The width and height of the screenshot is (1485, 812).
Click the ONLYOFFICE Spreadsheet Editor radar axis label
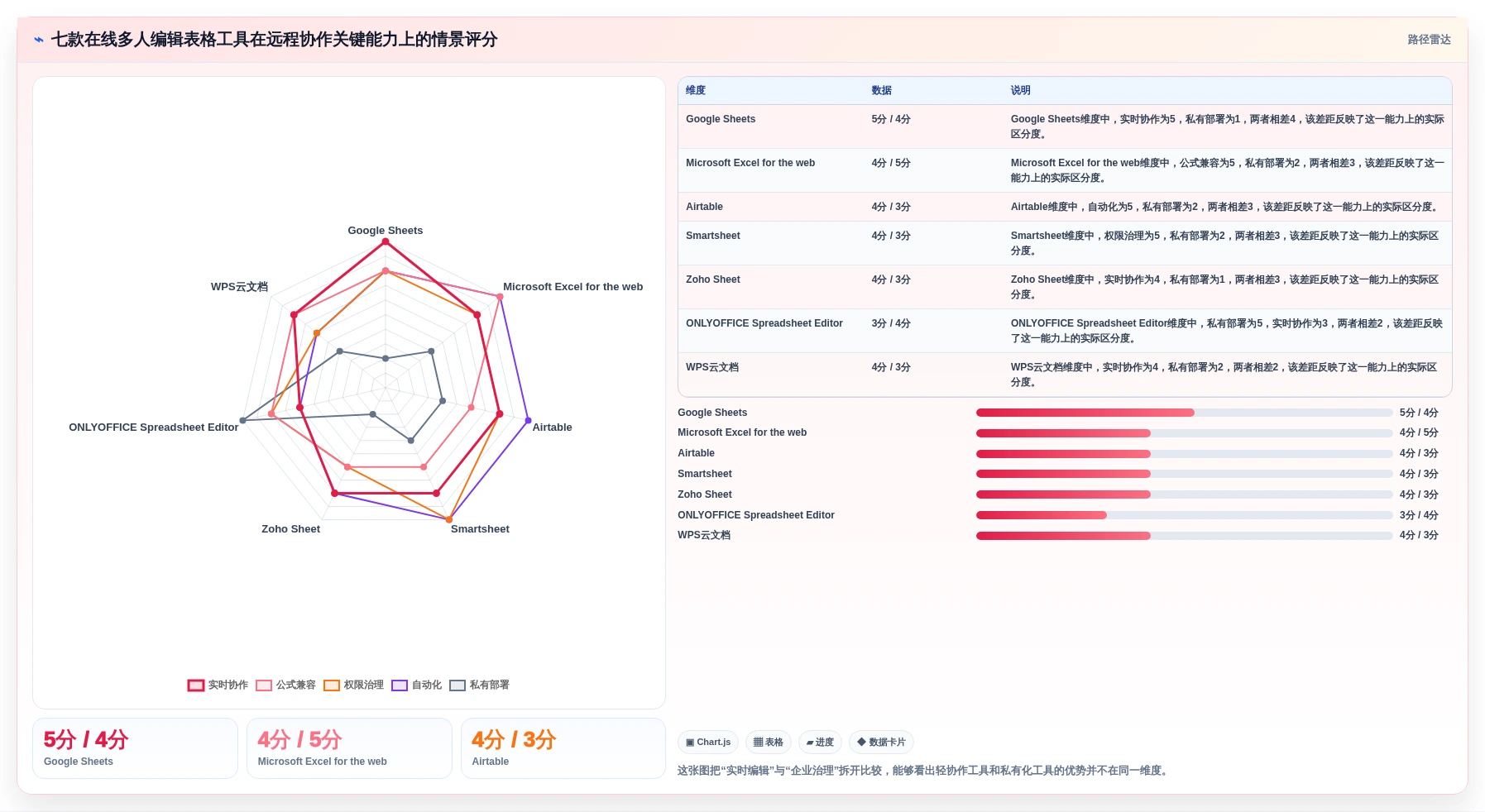click(x=154, y=427)
